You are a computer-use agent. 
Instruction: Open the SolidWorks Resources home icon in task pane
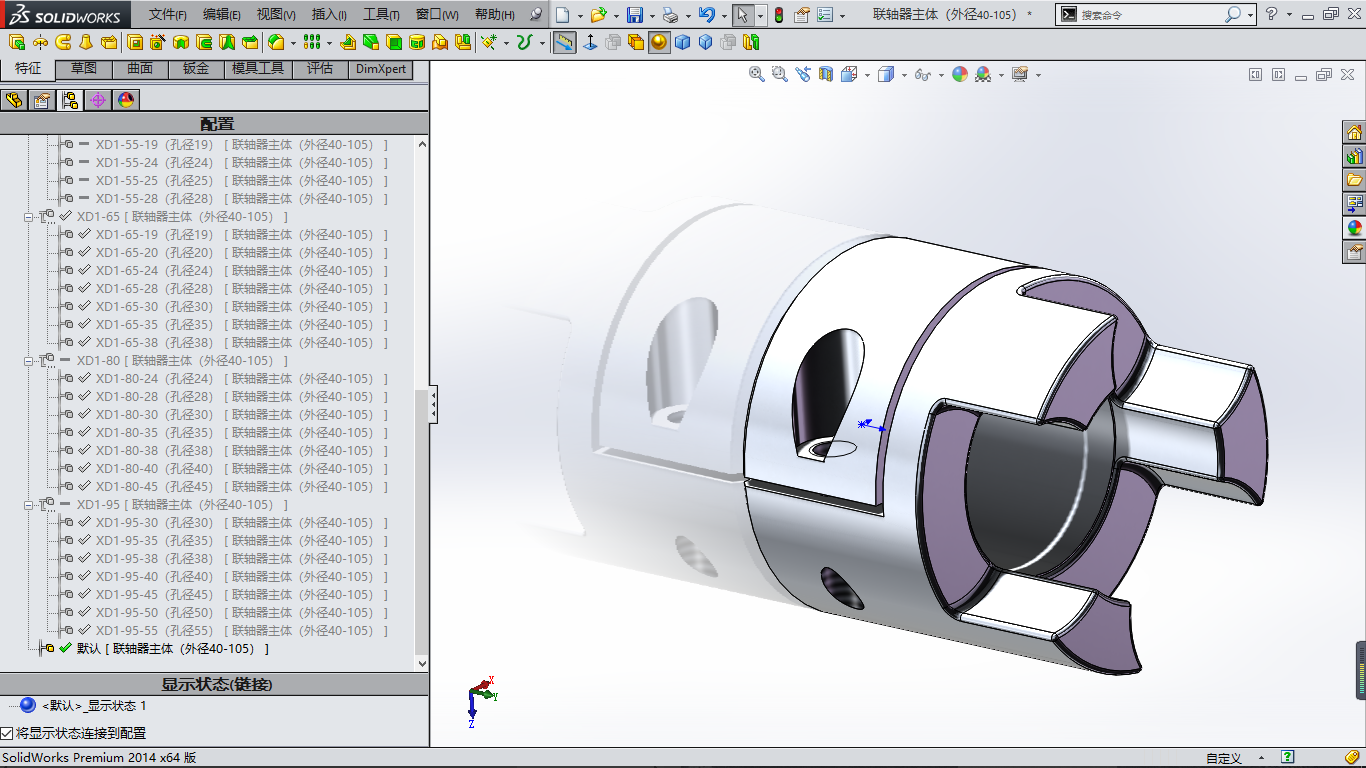click(1355, 132)
